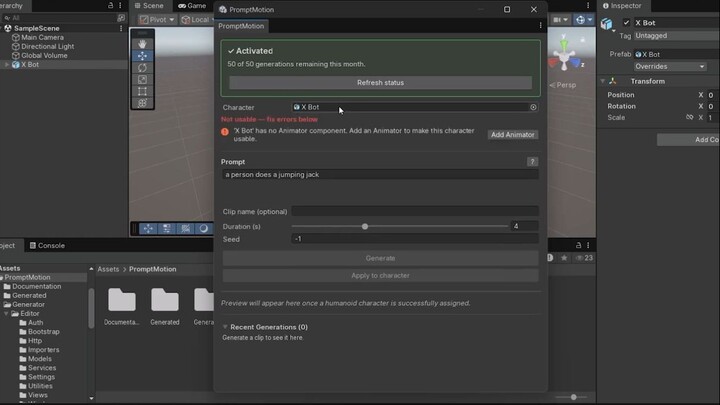The image size is (720, 405).
Task: Collapse Recent Generations section
Action: (x=225, y=327)
